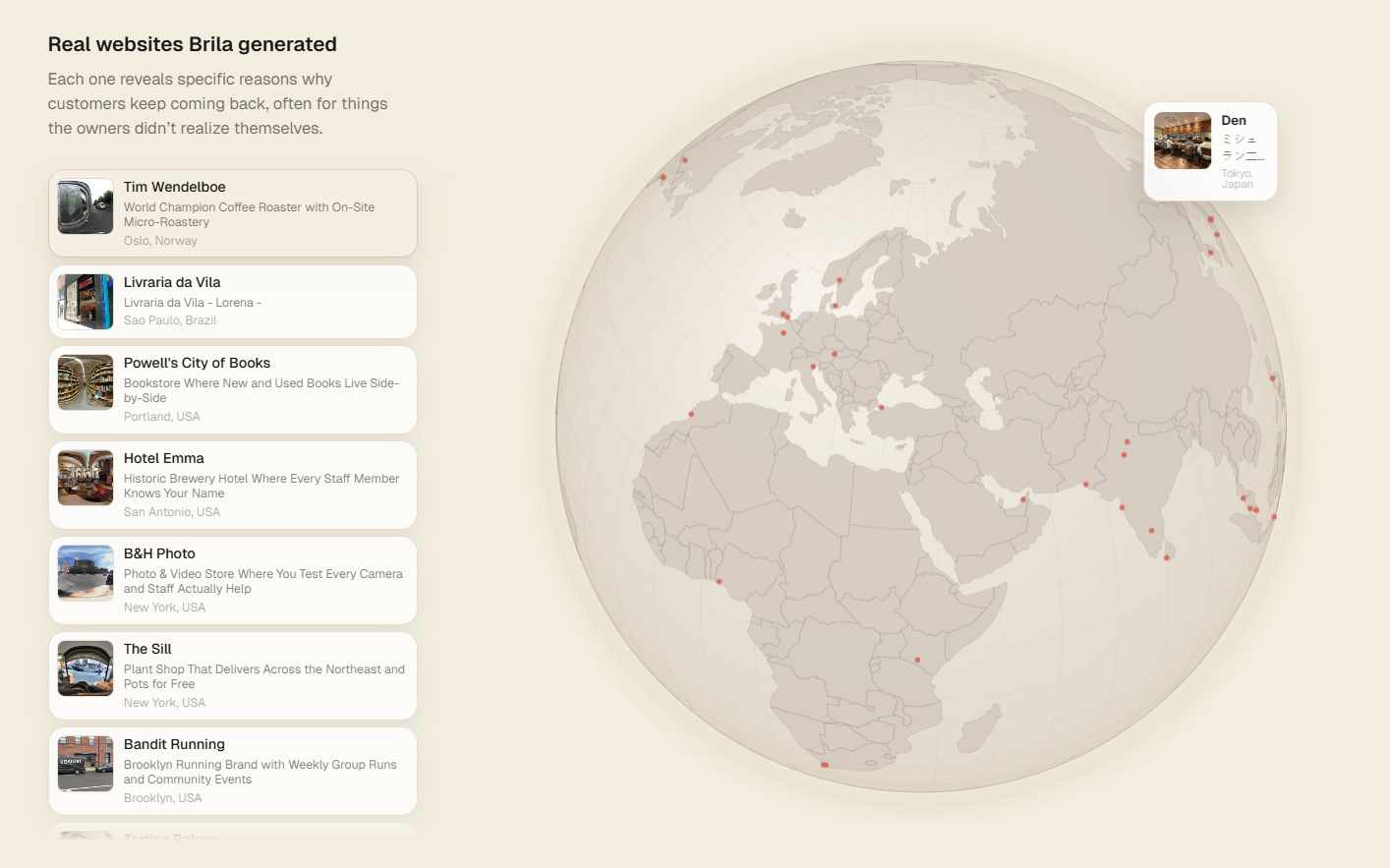This screenshot has width=1390, height=868.
Task: Select the Powell's City of Books card
Action: point(233,389)
